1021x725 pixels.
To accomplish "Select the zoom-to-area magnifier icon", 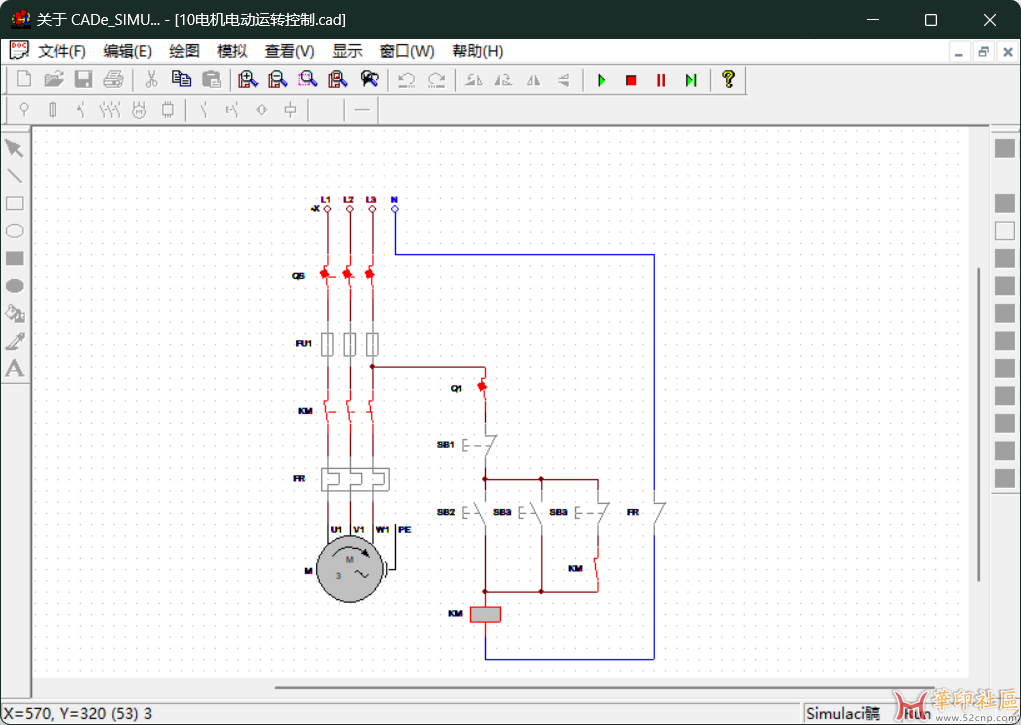I will (307, 79).
